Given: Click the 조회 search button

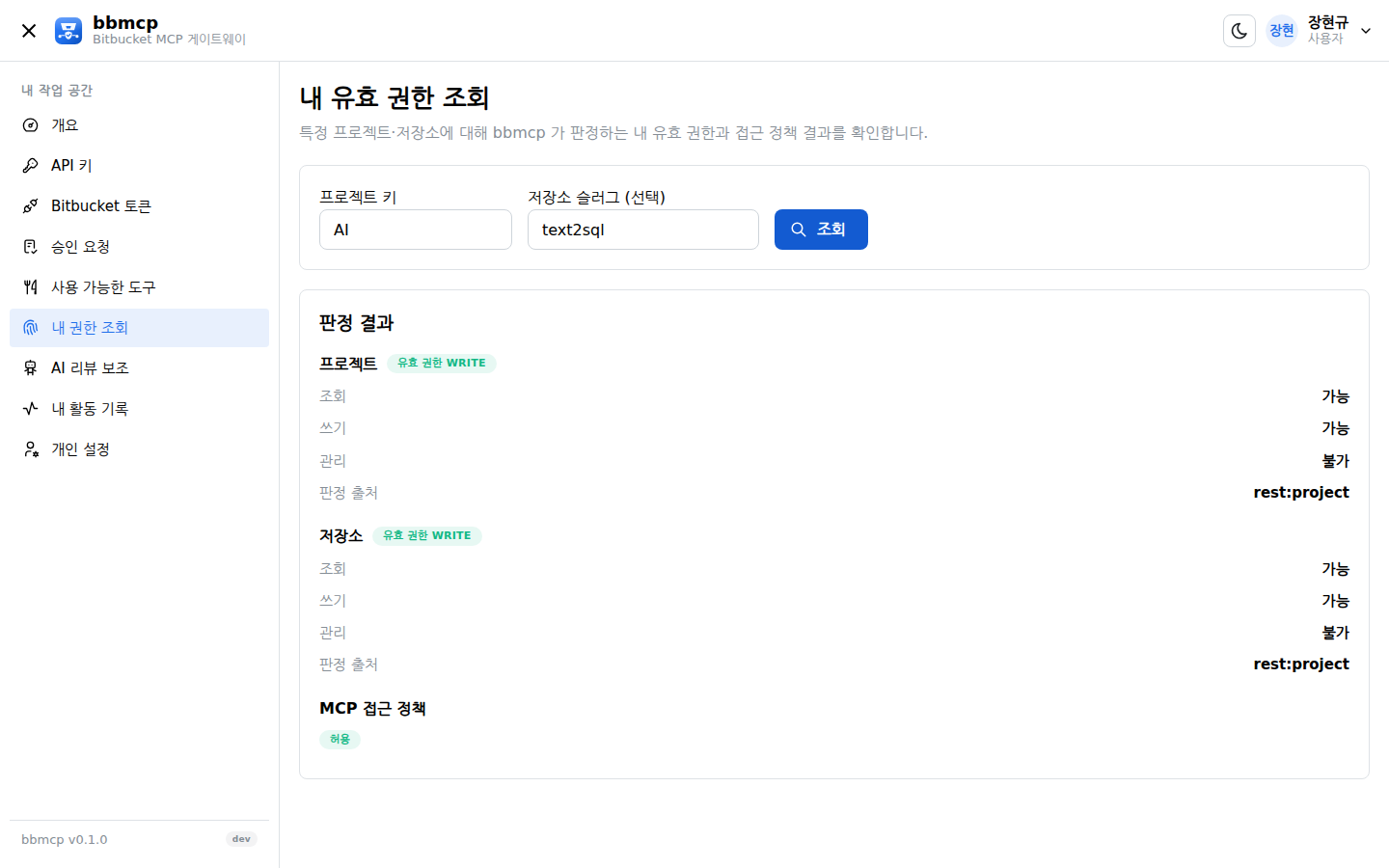Looking at the screenshot, I should [x=821, y=230].
